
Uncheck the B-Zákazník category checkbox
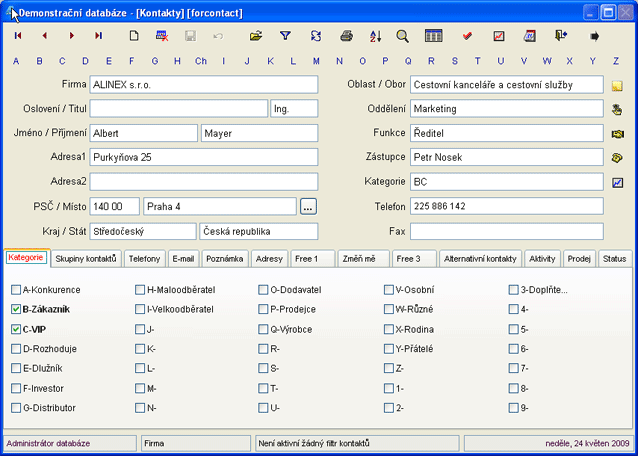[x=16, y=310]
